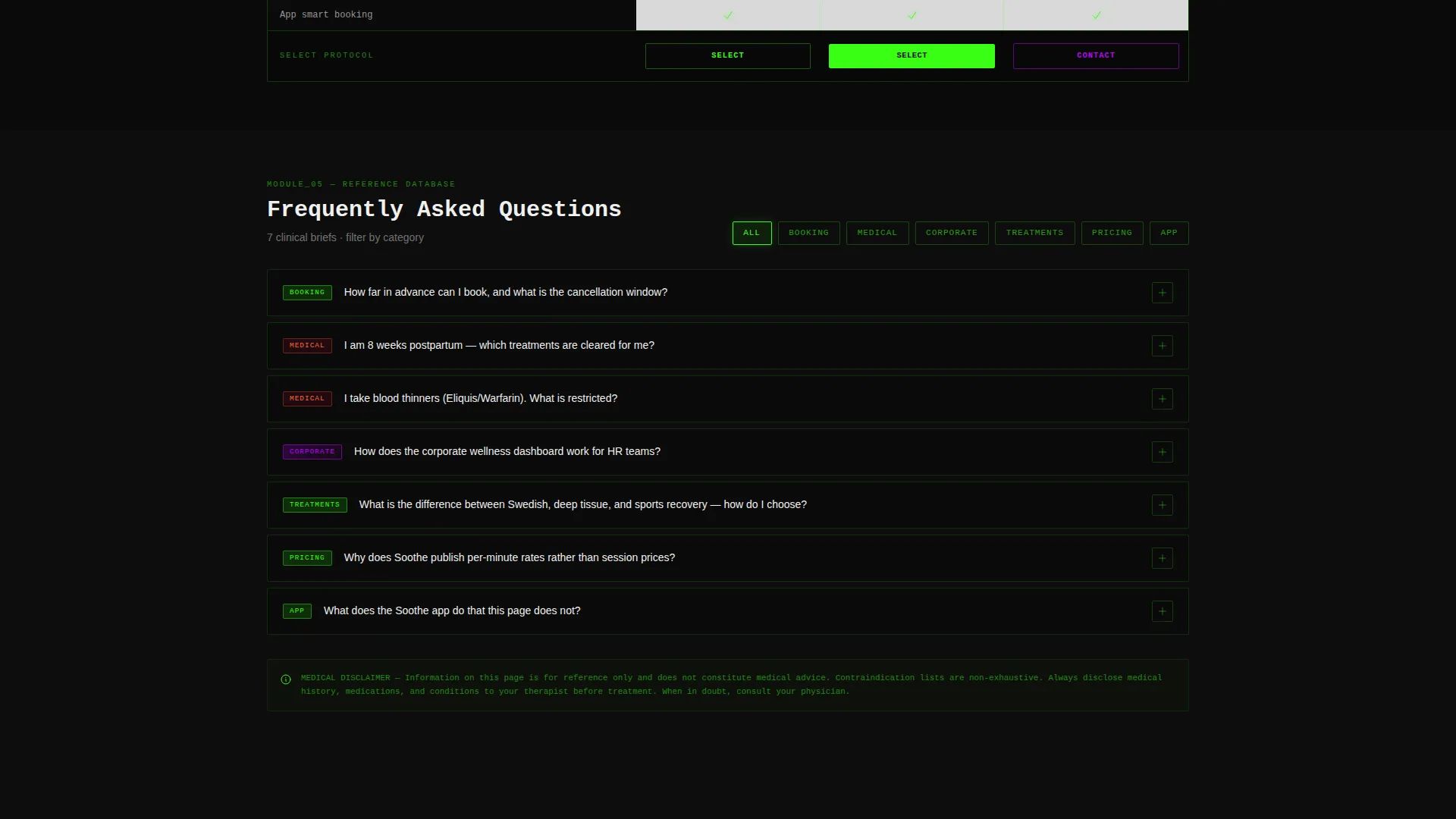This screenshot has width=1456, height=819.
Task: Click the medical disclaimer info icon
Action: tap(286, 679)
